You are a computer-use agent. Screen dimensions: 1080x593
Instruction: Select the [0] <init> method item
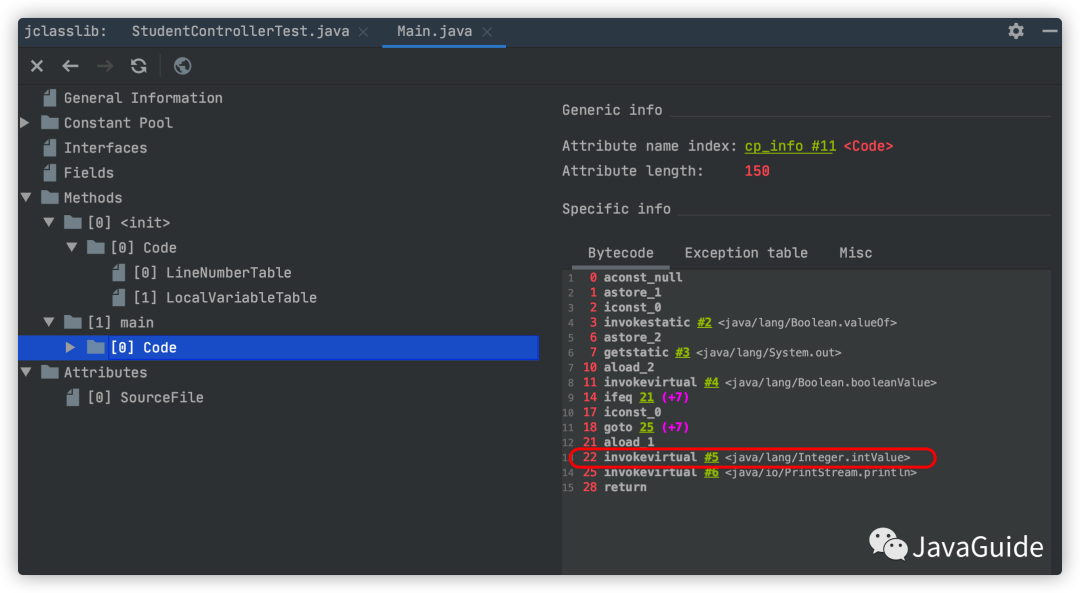click(128, 222)
